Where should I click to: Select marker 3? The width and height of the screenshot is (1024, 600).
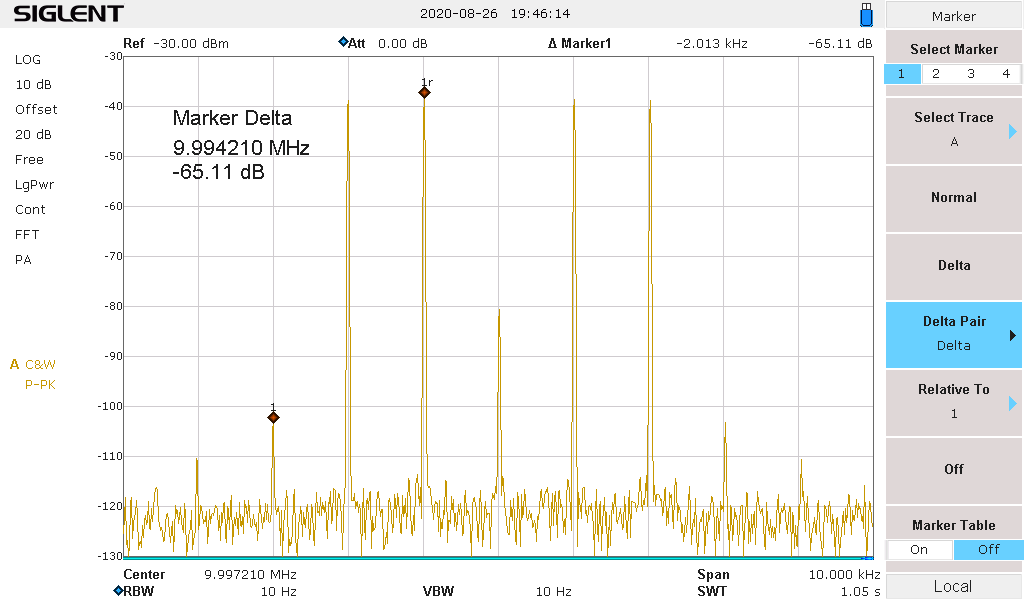coord(971,74)
